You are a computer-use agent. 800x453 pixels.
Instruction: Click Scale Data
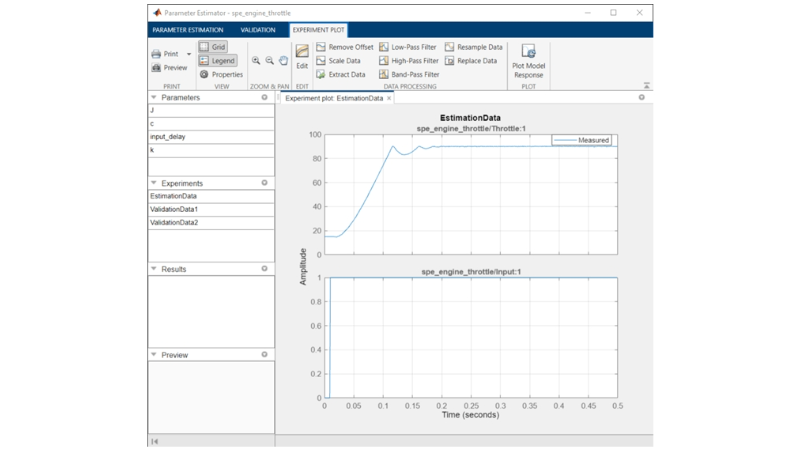[338, 61]
